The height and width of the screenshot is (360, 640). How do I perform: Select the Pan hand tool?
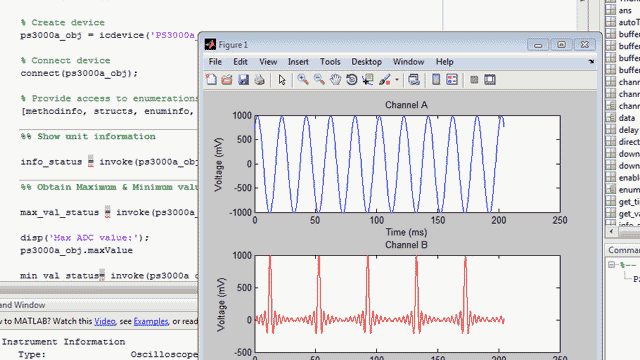point(336,80)
